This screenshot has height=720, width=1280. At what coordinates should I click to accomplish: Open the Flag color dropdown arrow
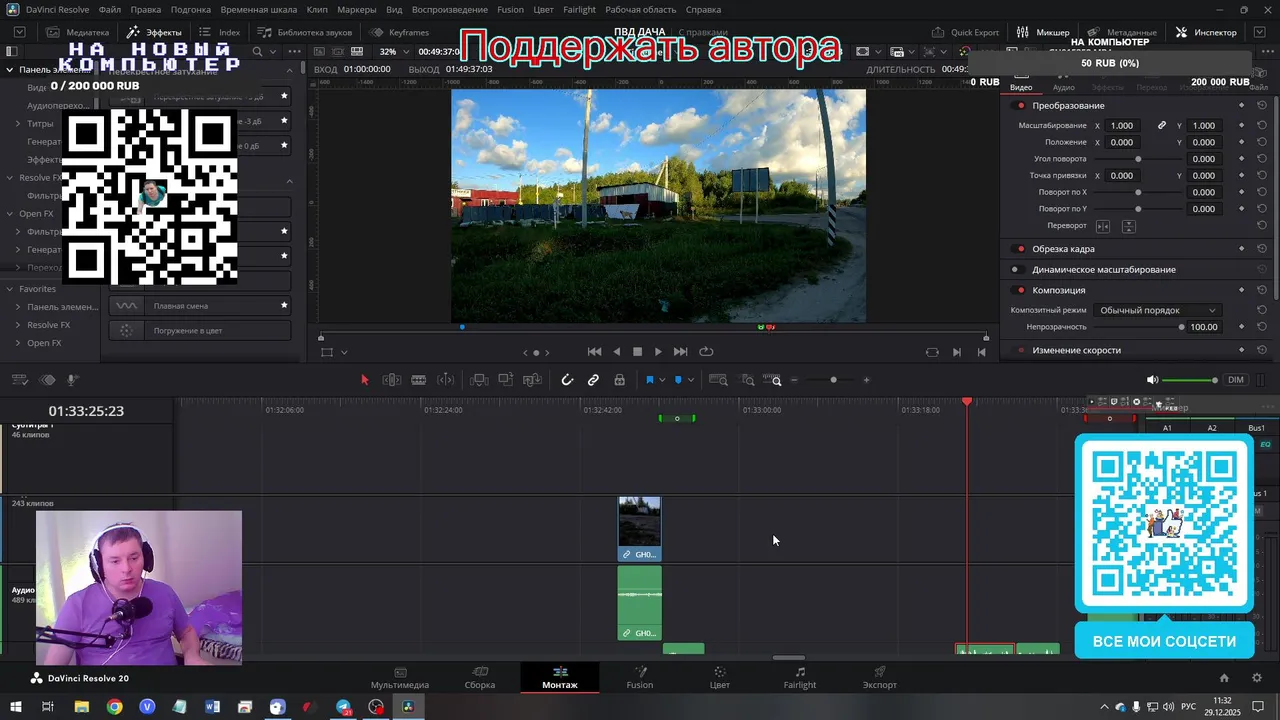(662, 380)
